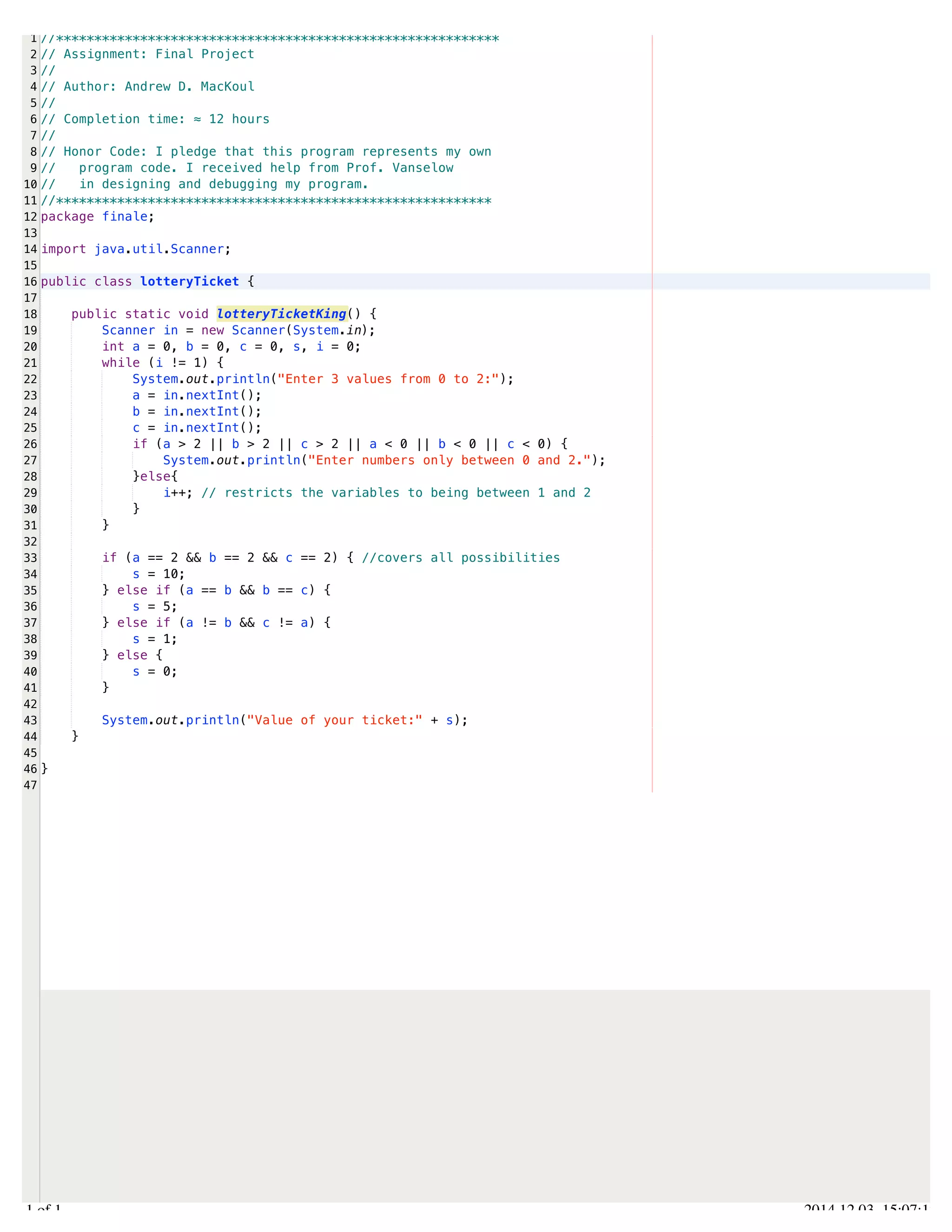Click the Completion time comment line
The width and height of the screenshot is (952, 1232).
pos(155,119)
